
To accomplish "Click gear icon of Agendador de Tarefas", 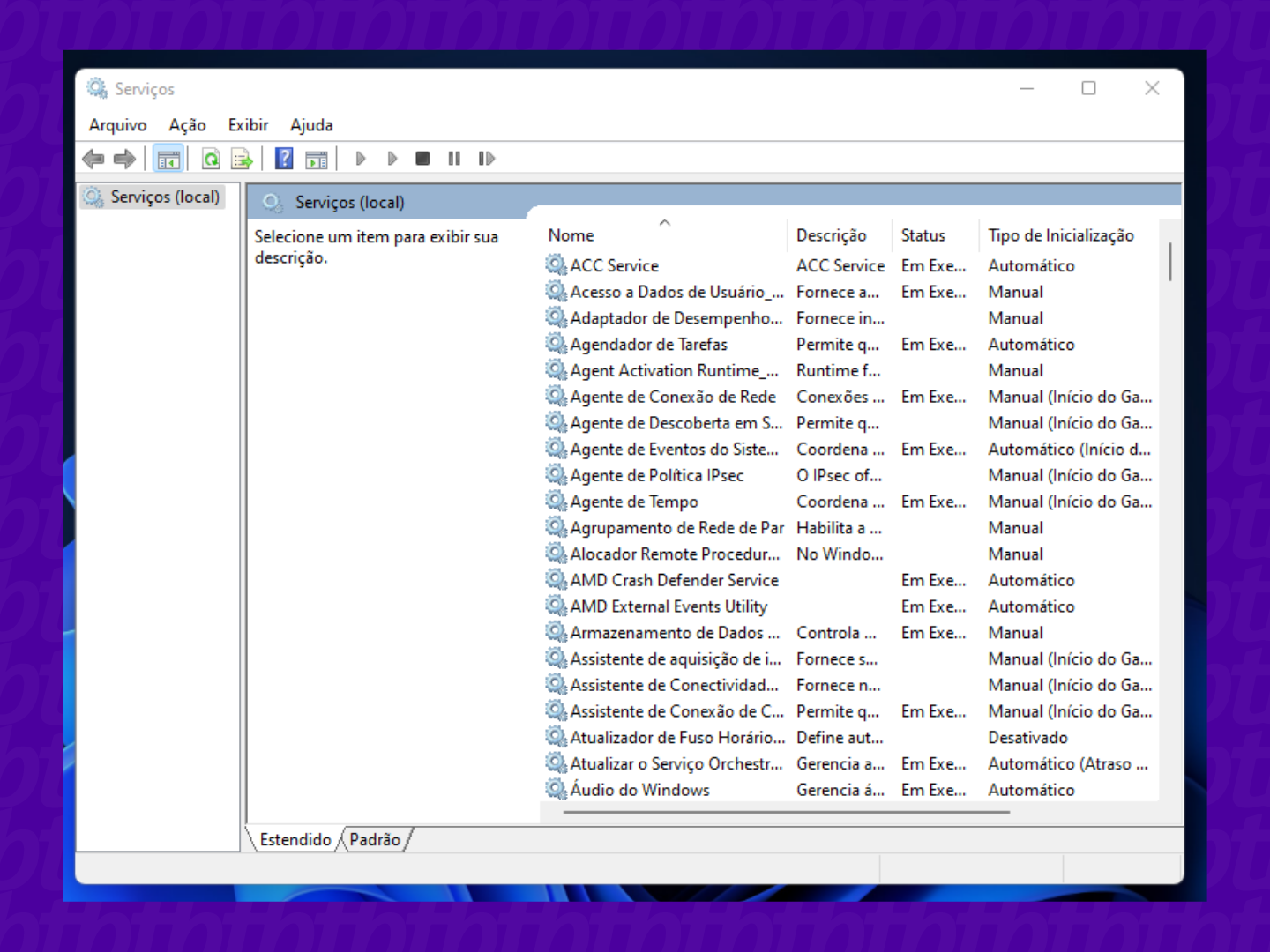I will [556, 343].
